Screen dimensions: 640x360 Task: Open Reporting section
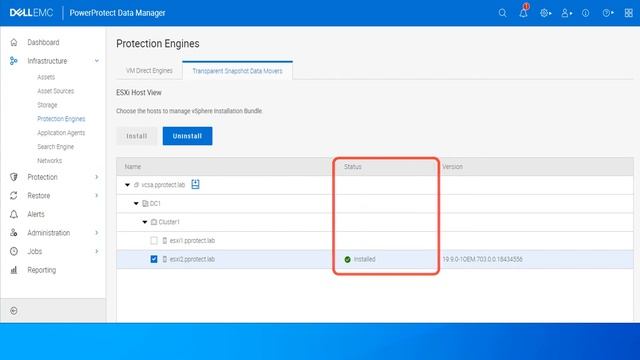click(x=42, y=270)
